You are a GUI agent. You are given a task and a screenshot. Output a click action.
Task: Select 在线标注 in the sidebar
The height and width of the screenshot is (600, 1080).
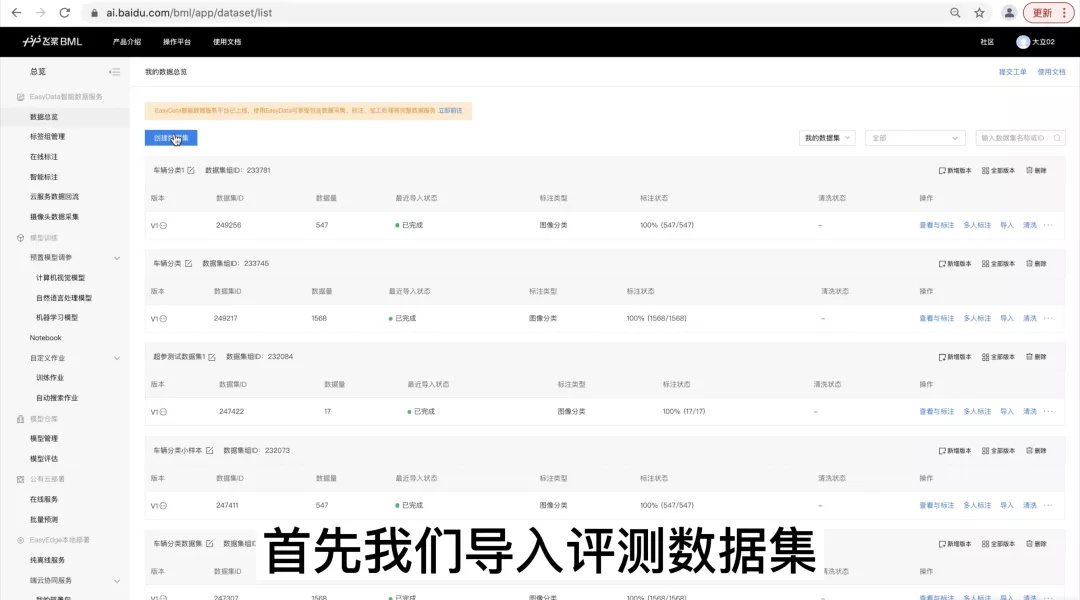[44, 156]
